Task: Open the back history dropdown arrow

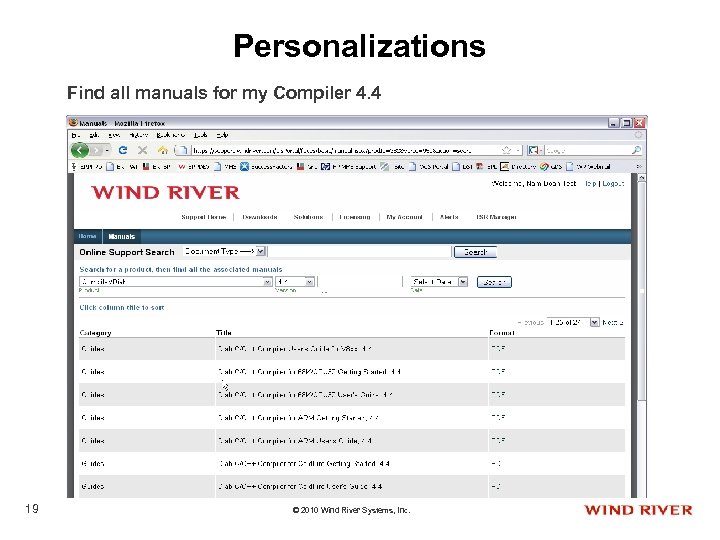Action: [107, 150]
